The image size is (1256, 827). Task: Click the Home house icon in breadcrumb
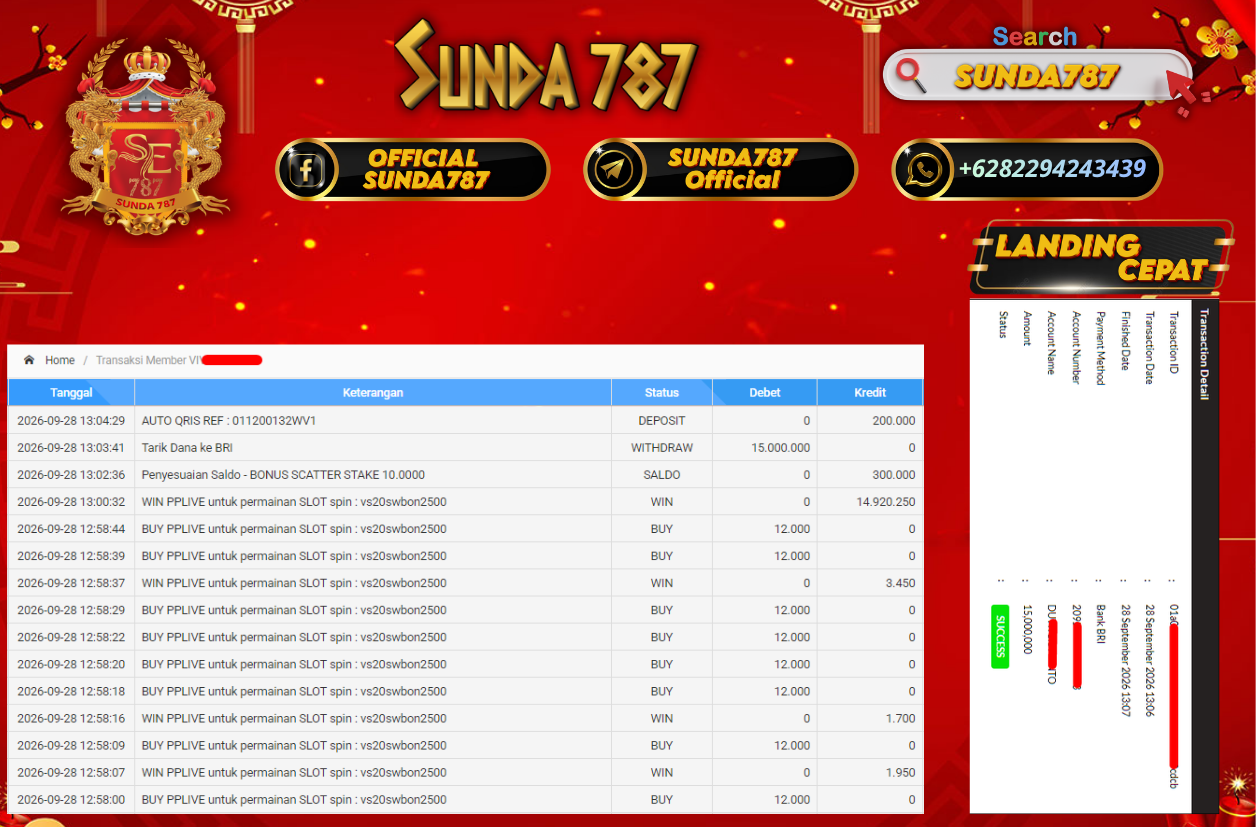coord(29,360)
